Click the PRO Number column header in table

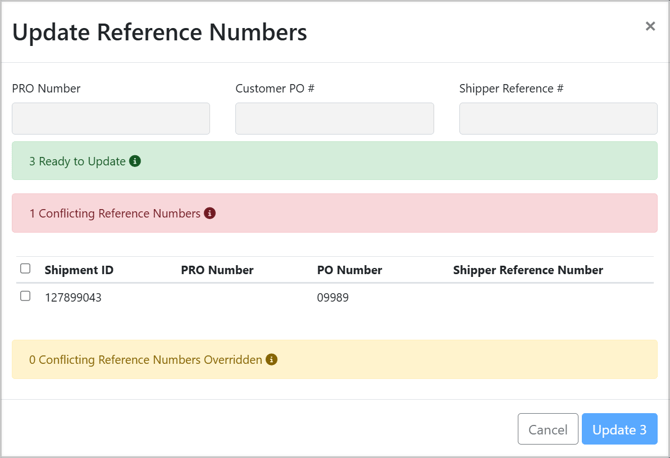coord(217,270)
